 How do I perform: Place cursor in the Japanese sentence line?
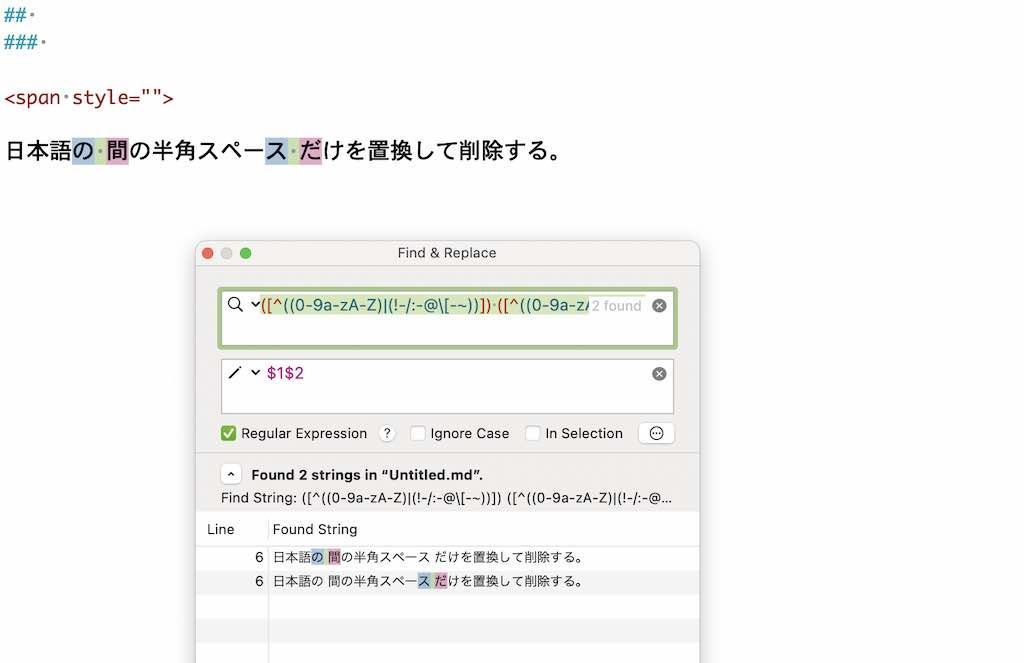[x=283, y=151]
